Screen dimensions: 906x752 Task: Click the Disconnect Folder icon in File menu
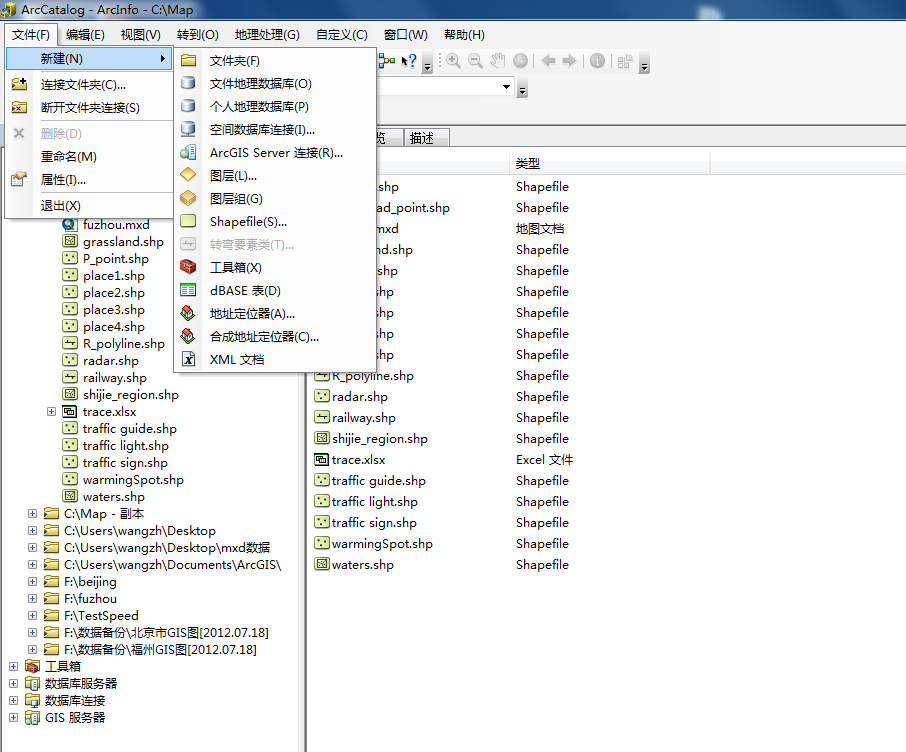(x=19, y=108)
